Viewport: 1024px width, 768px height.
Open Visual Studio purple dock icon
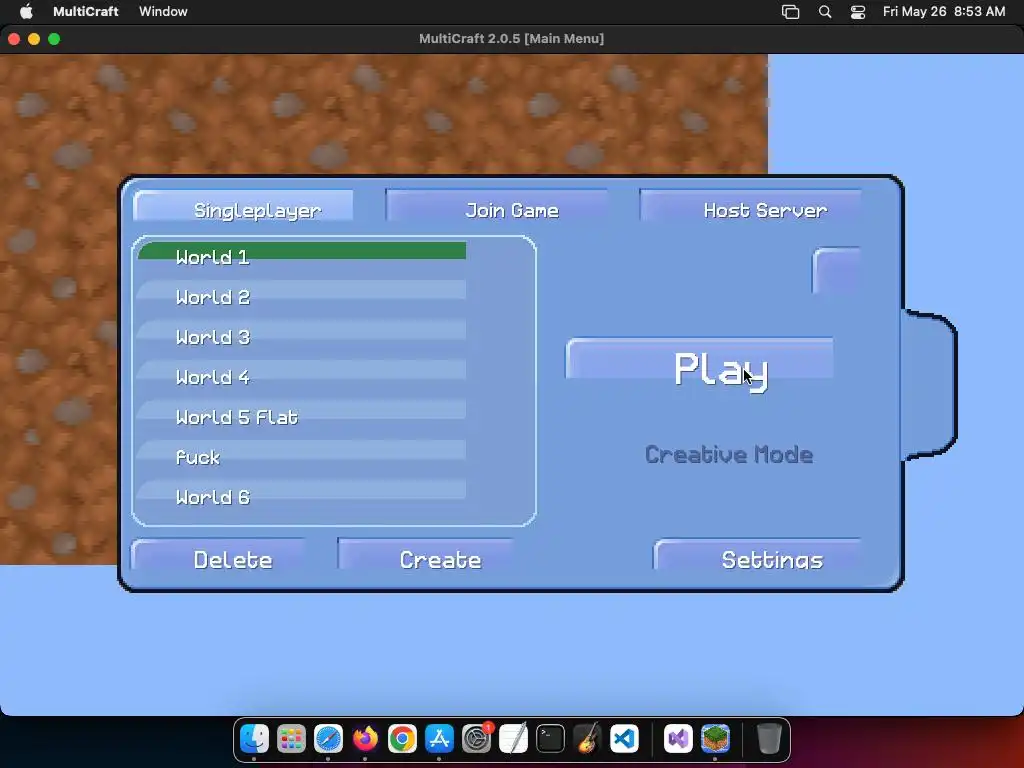pyautogui.click(x=679, y=739)
